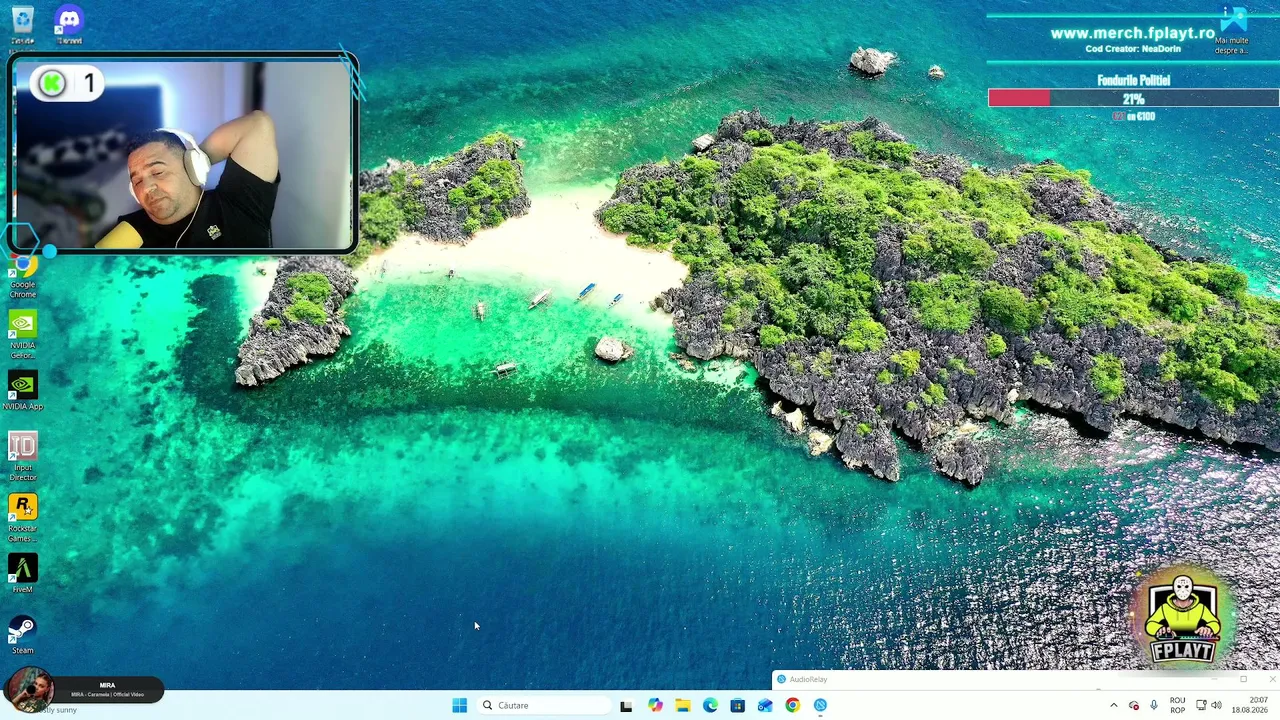The height and width of the screenshot is (720, 1280).
Task: Click the Fondurile Politiei progress bar
Action: coord(1133,98)
